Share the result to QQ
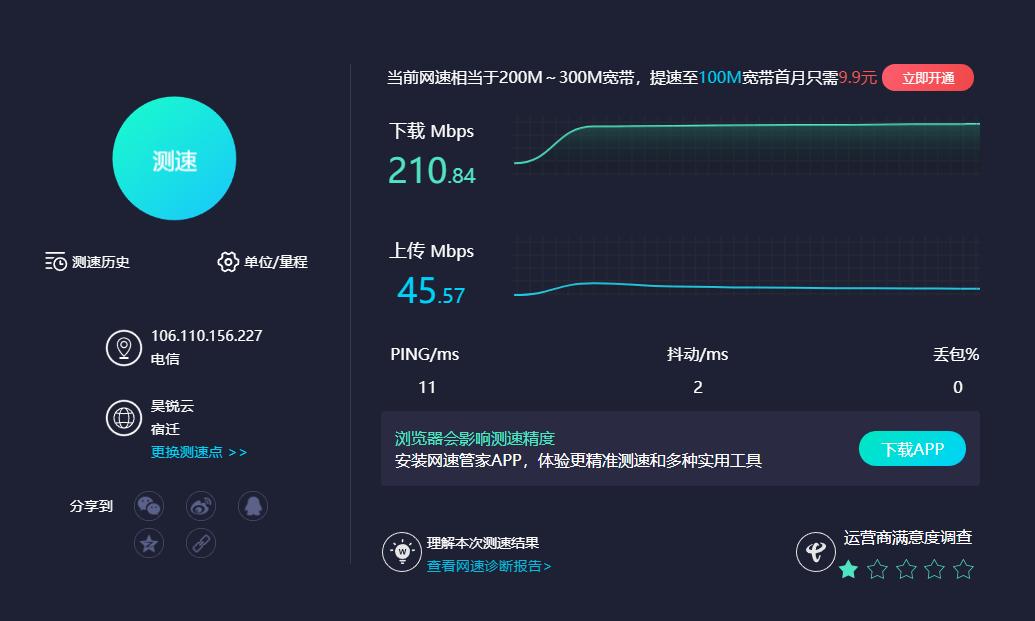This screenshot has height=621, width=1035. pos(253,506)
